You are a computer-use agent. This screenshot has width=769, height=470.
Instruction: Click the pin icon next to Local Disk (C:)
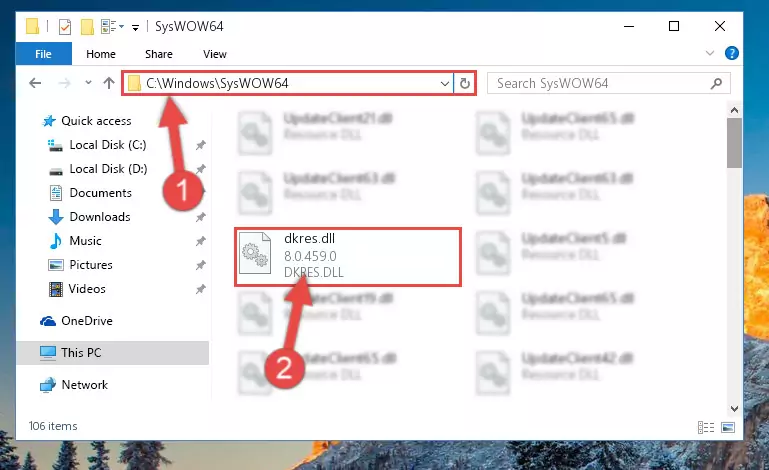[x=200, y=145]
